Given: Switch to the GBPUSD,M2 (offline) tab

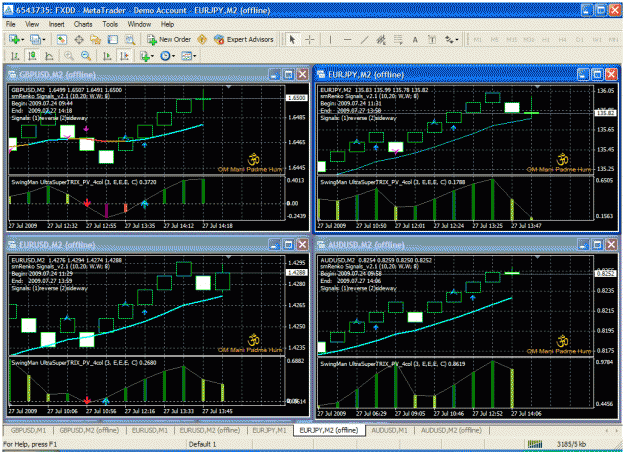Looking at the screenshot, I should [x=89, y=430].
